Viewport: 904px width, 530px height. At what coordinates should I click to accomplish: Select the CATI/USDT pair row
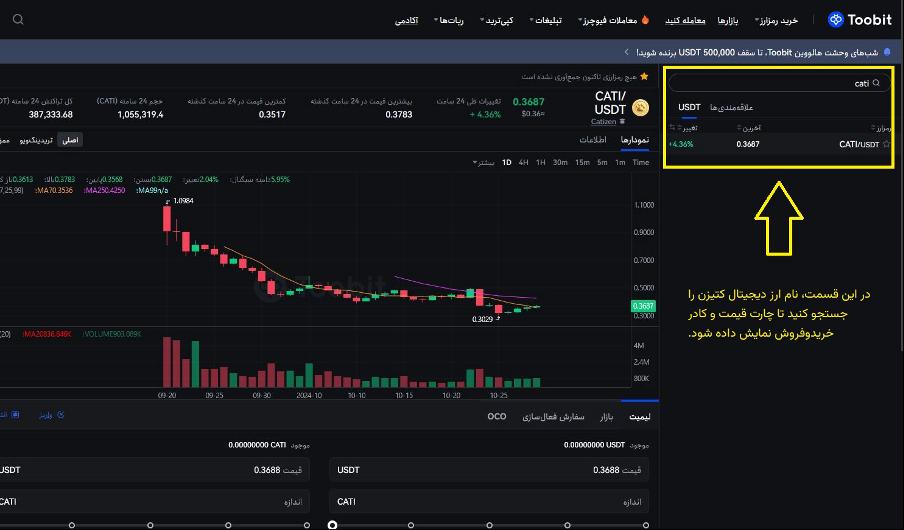[x=780, y=144]
